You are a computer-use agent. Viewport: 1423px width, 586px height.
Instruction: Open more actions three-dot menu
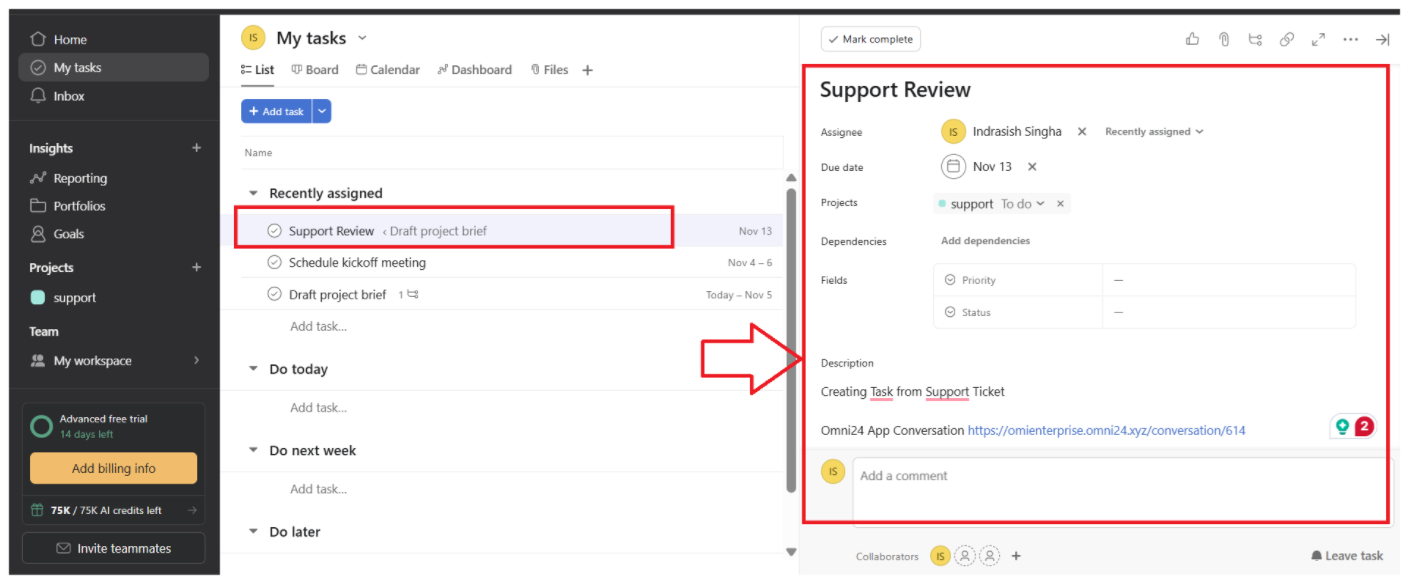[1351, 39]
